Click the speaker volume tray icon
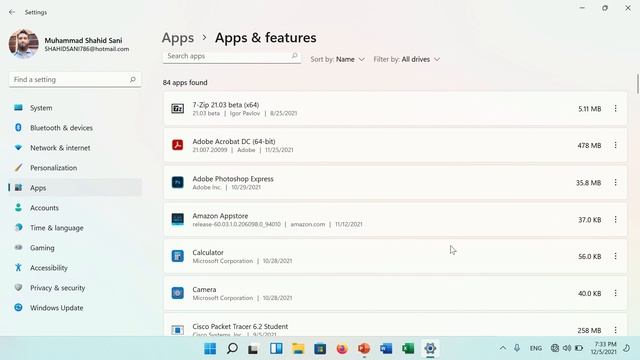 (x=567, y=348)
